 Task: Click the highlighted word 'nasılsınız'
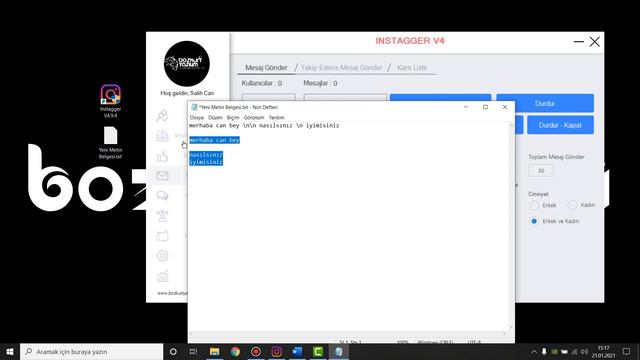[x=206, y=155]
